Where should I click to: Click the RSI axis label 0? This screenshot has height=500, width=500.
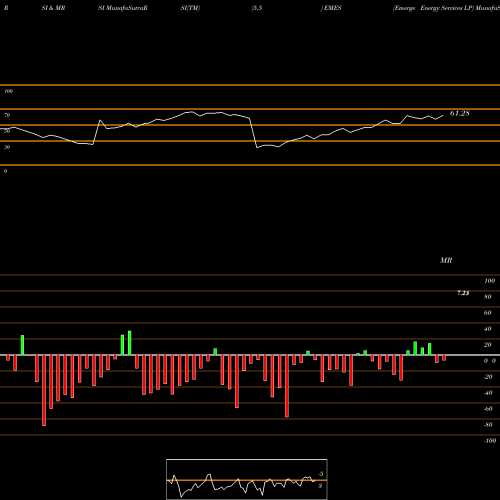click(5, 171)
